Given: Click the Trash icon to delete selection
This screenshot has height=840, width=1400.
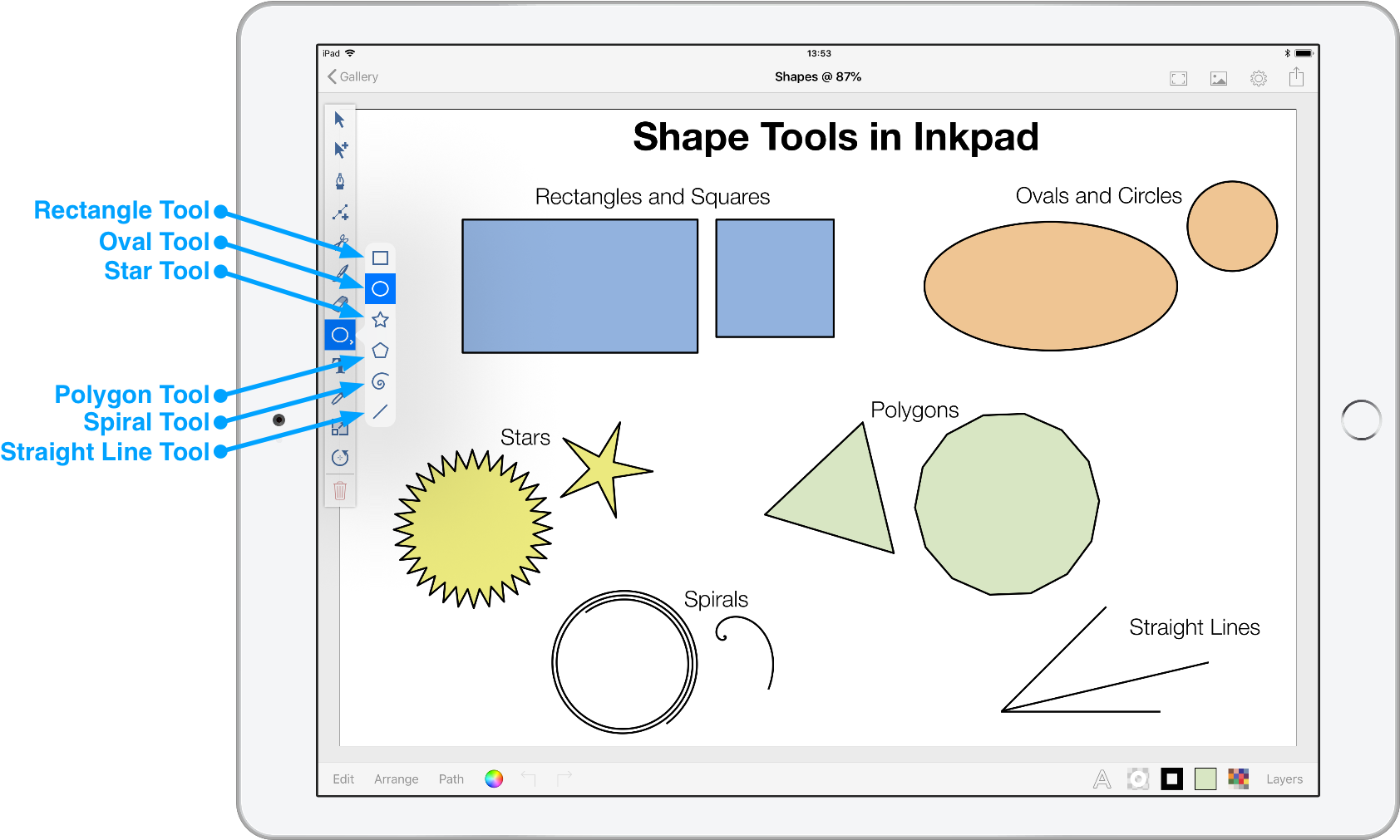Looking at the screenshot, I should tap(339, 492).
